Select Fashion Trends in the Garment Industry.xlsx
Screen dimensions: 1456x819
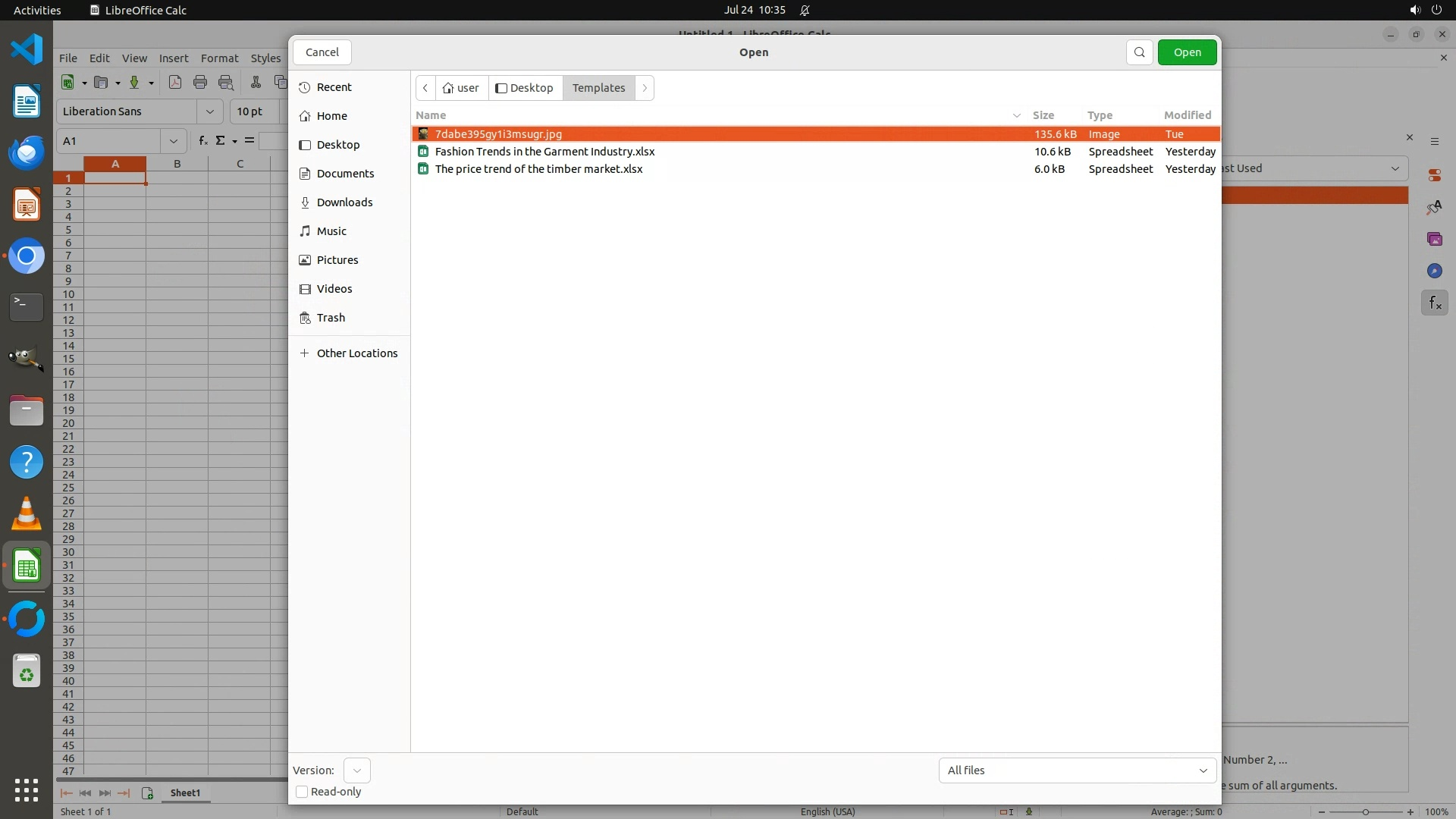tap(544, 152)
